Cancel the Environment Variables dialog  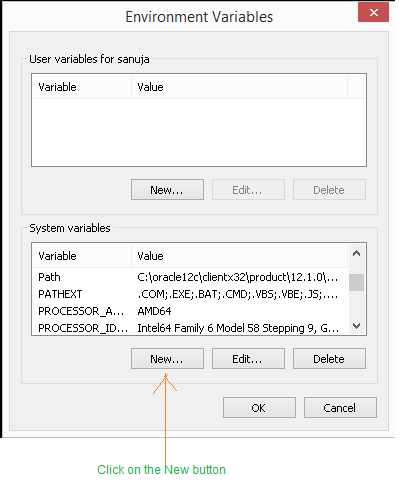coord(340,407)
